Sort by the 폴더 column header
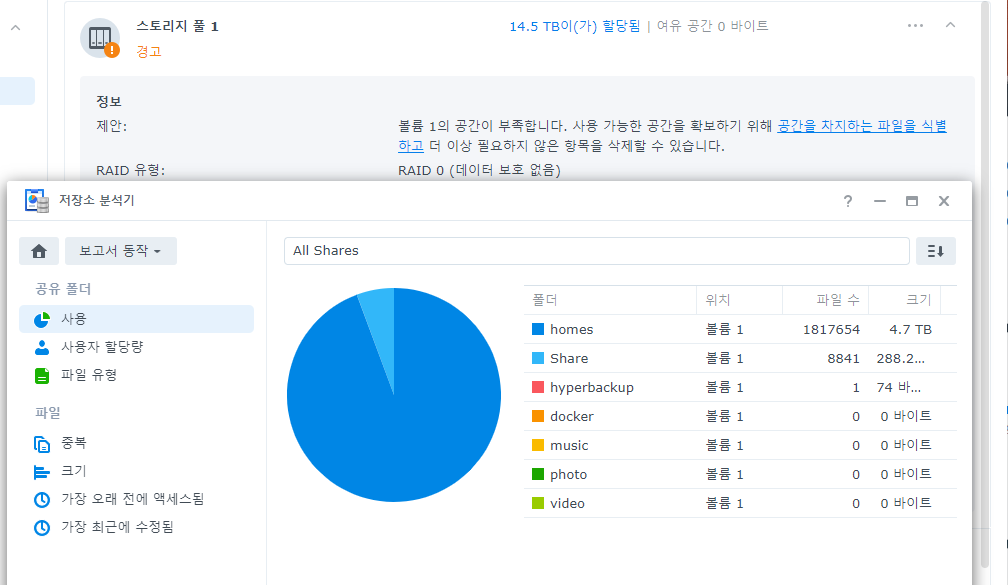Screen dimensions: 1008x585 click(x=610, y=300)
